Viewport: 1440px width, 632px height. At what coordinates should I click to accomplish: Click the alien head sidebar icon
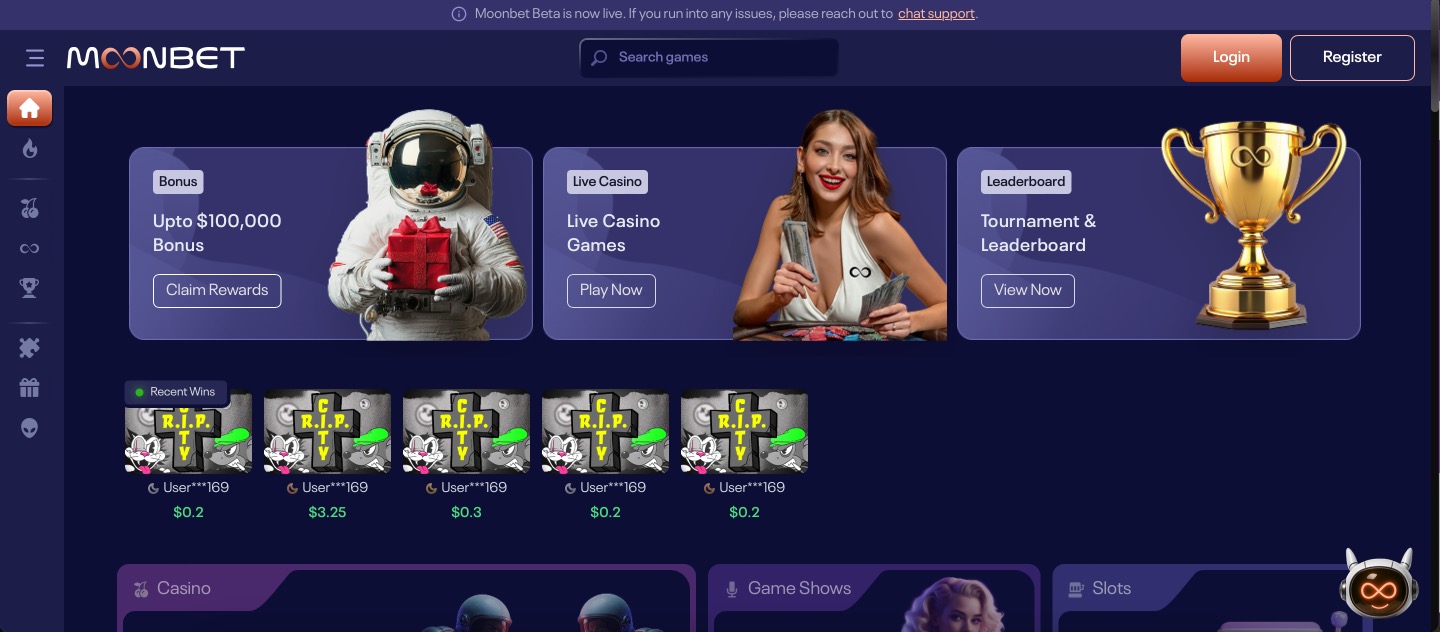[x=30, y=428]
